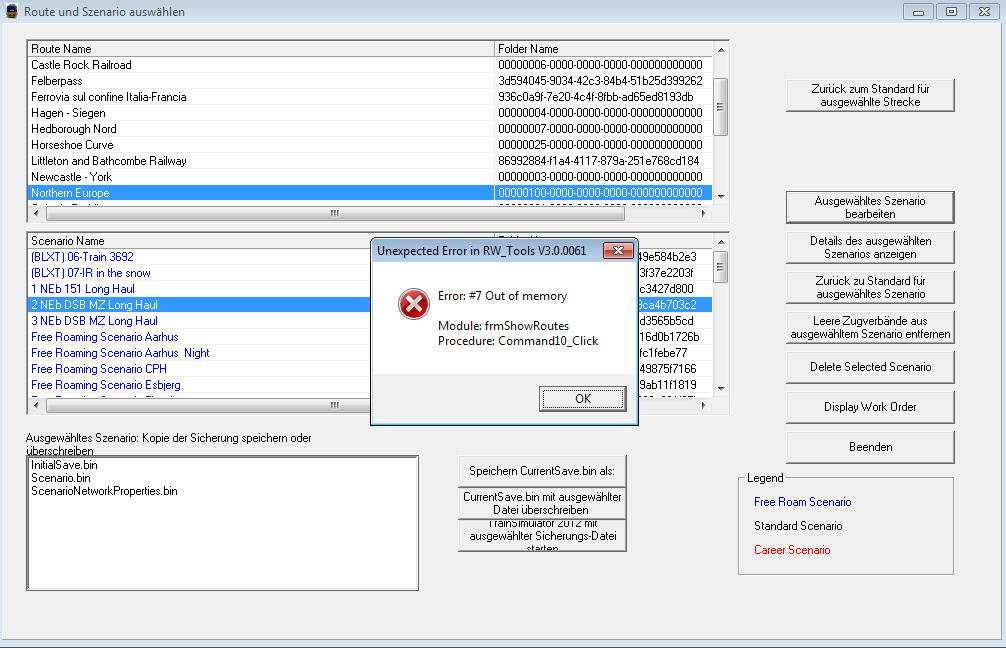1006x648 pixels.
Task: Select Free Roaming Scenario CPH
Action: pyautogui.click(x=199, y=369)
